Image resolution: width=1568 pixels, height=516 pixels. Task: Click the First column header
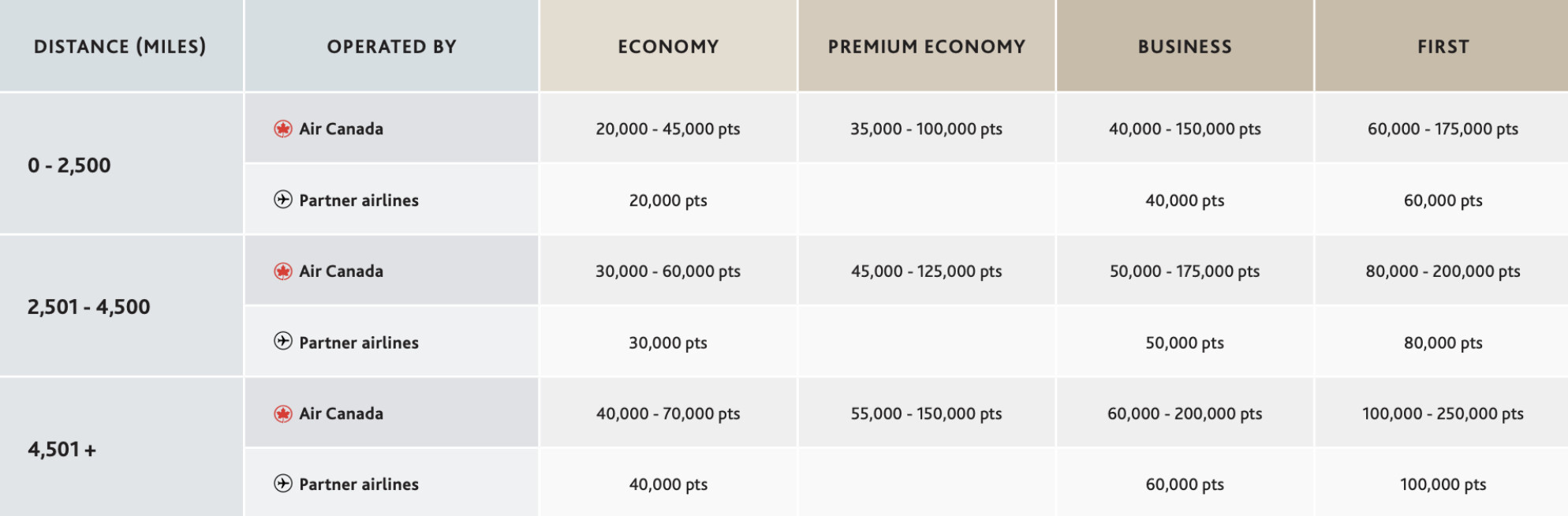[x=1442, y=46]
